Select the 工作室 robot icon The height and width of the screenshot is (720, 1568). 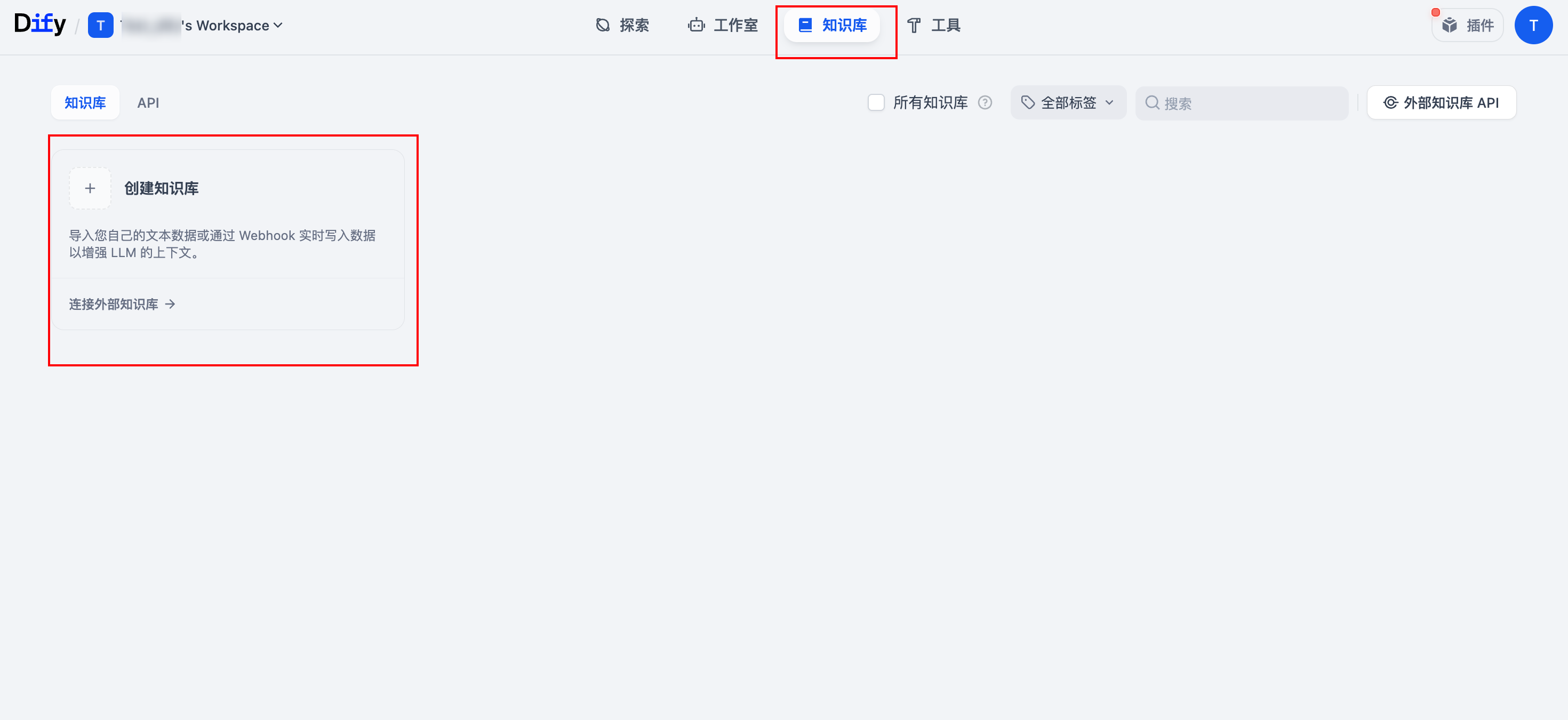(697, 25)
